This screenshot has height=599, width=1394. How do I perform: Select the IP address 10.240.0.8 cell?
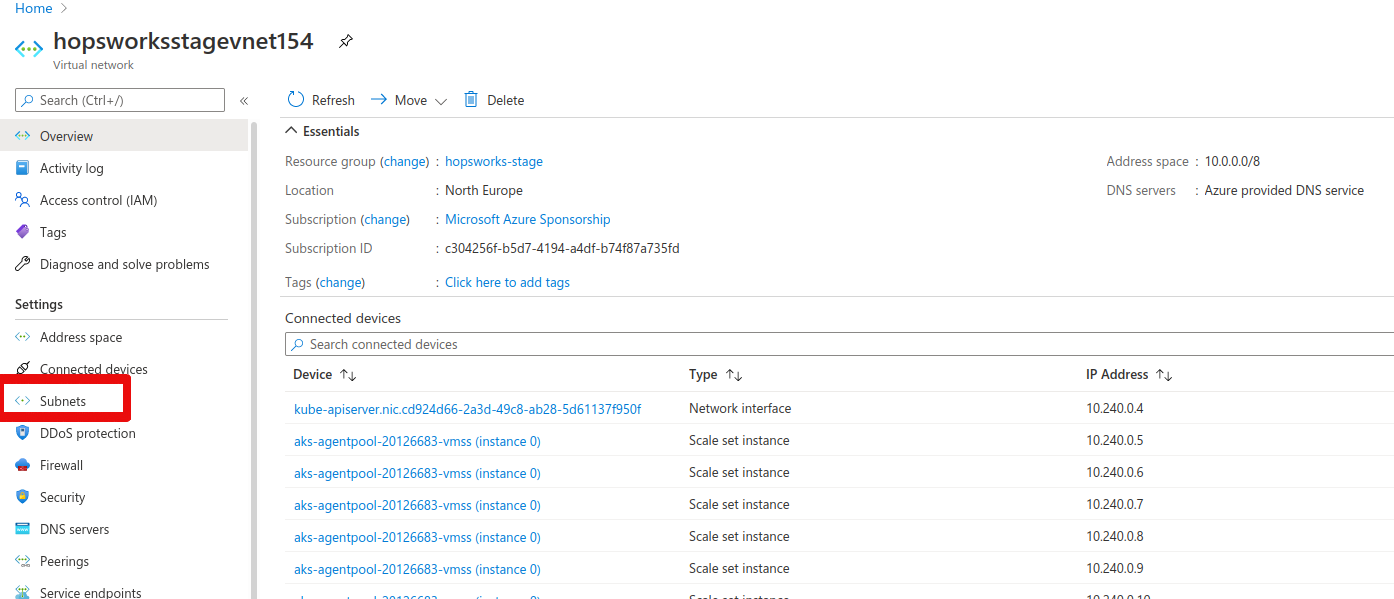point(1115,536)
